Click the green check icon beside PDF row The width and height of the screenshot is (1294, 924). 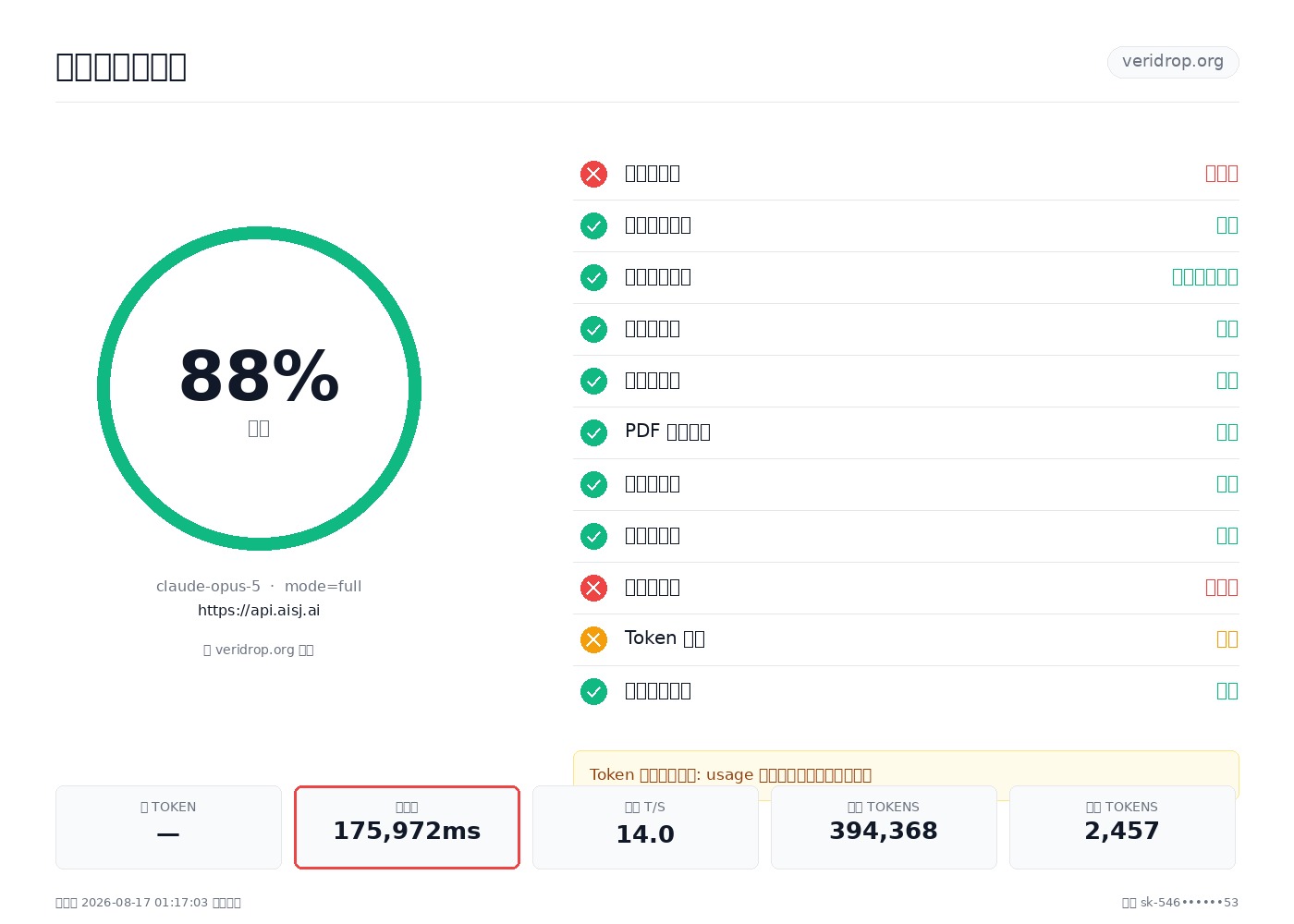click(593, 432)
